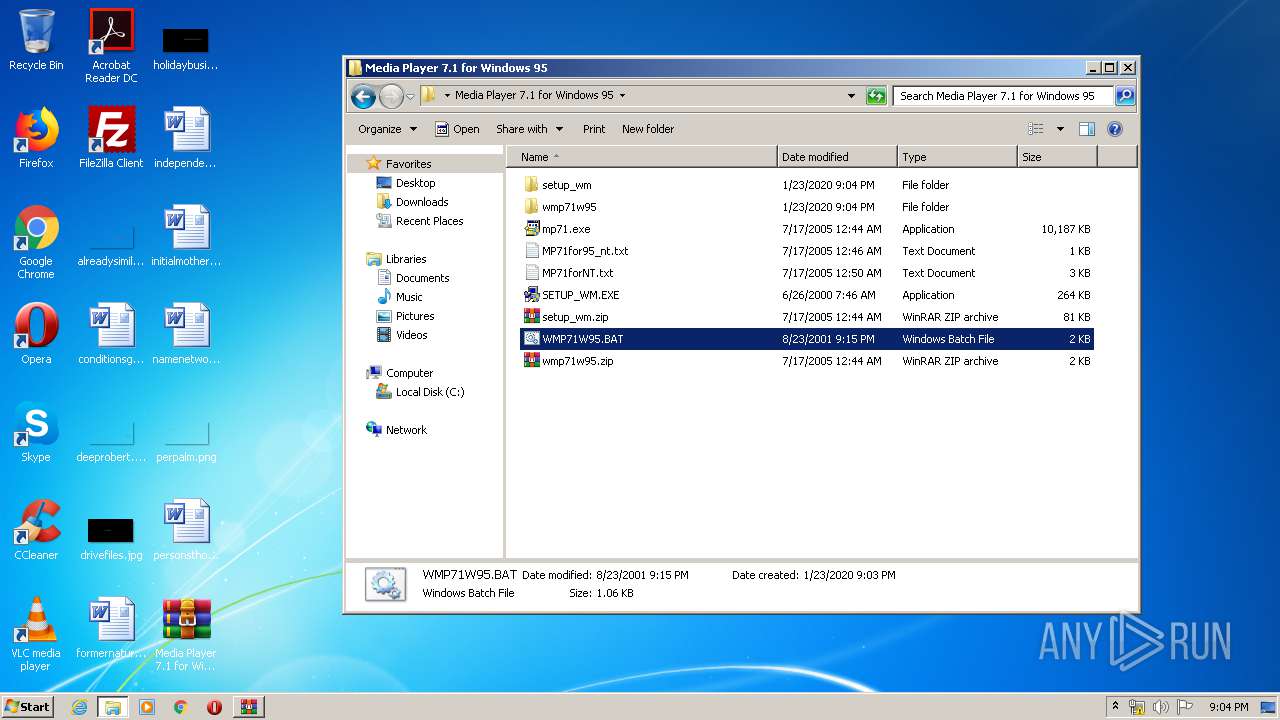Viewport: 1280px width, 720px height.
Task: Open Explorer Help question mark icon
Action: (x=1115, y=129)
